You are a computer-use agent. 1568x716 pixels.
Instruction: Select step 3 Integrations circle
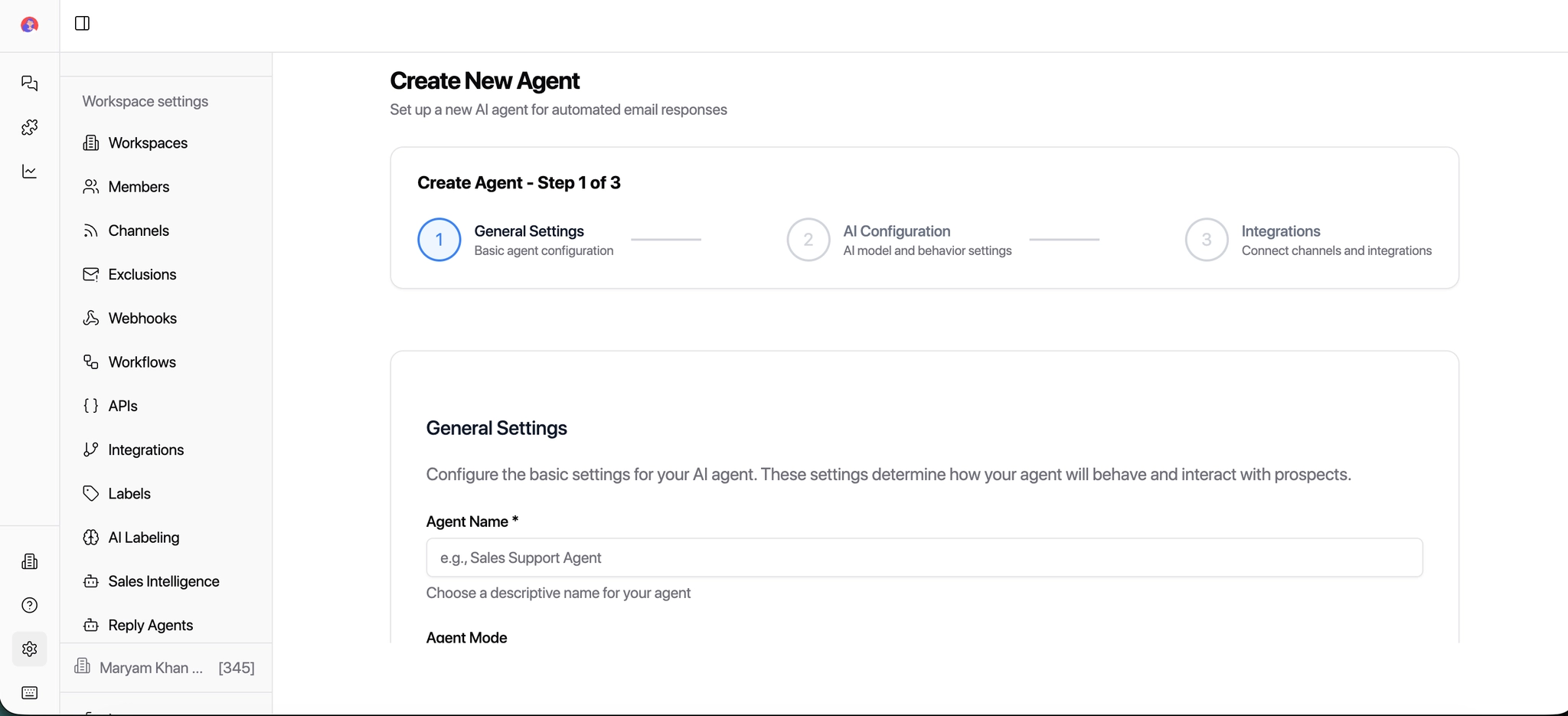pos(1207,240)
